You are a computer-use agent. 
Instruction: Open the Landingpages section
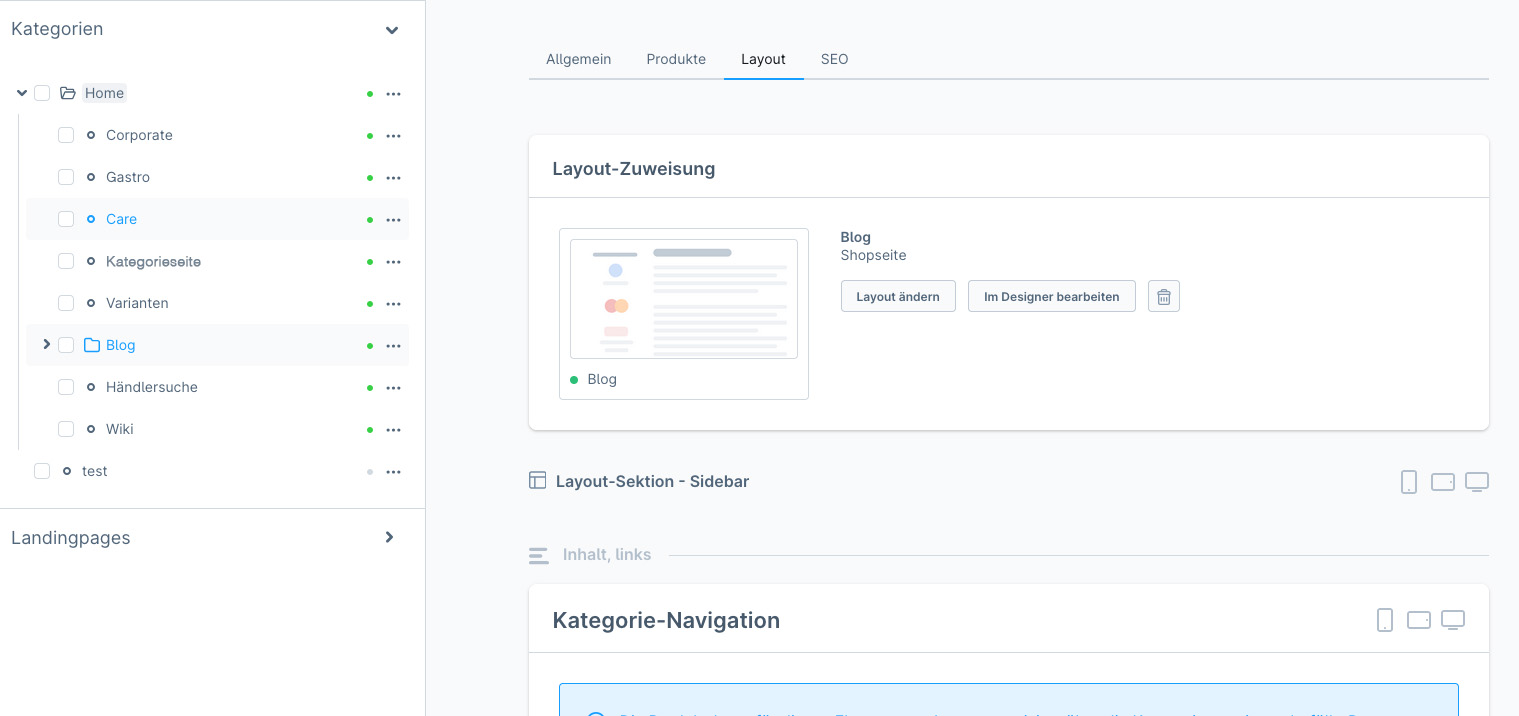point(389,537)
